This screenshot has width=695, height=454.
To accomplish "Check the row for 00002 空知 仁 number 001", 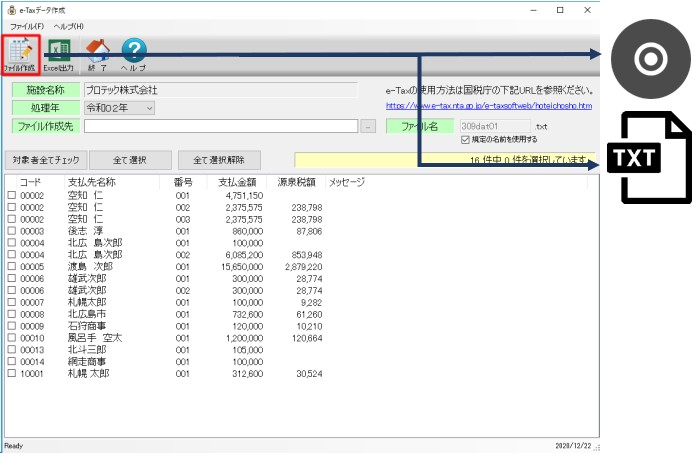I will point(12,195).
